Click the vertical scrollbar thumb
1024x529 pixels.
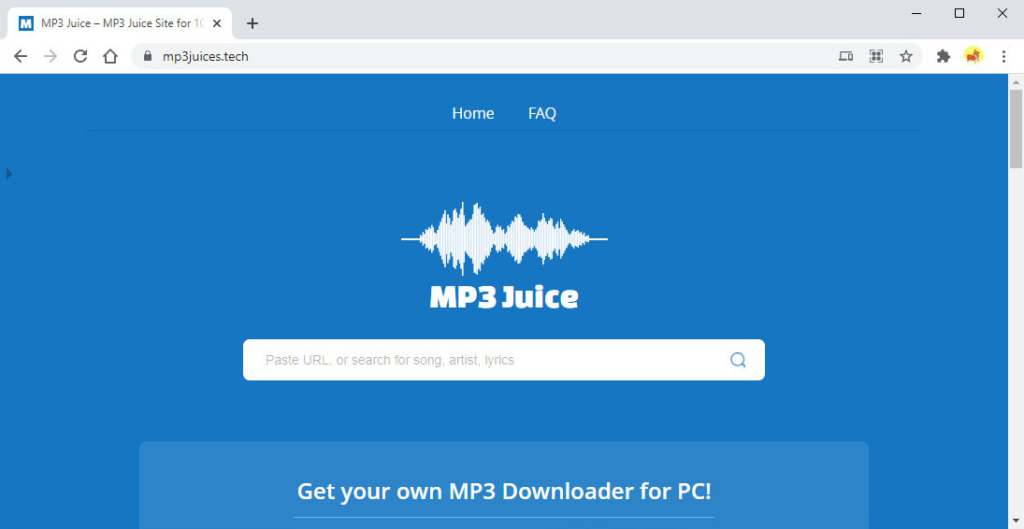1016,129
